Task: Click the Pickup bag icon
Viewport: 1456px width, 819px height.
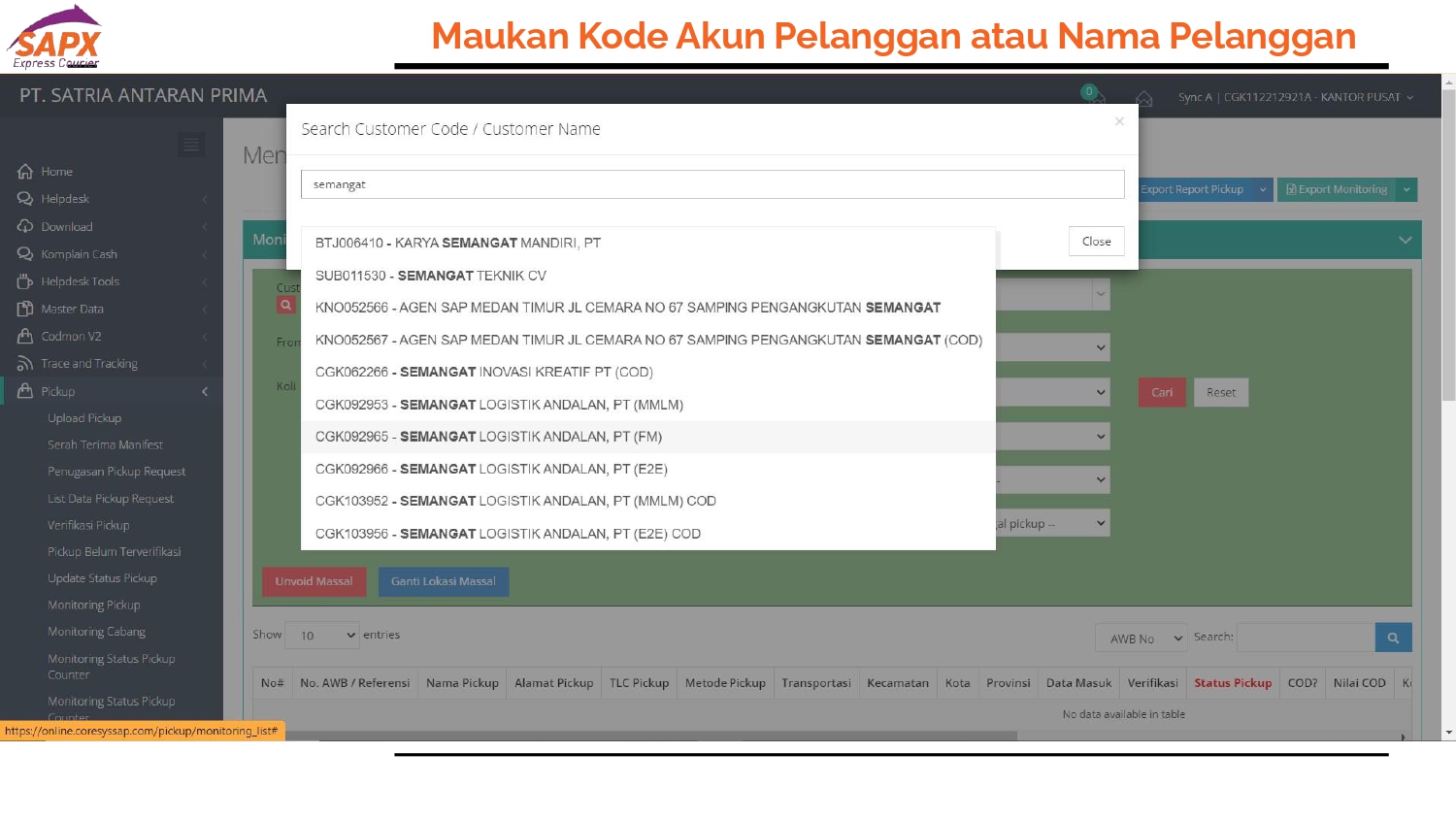Action: [x=25, y=391]
